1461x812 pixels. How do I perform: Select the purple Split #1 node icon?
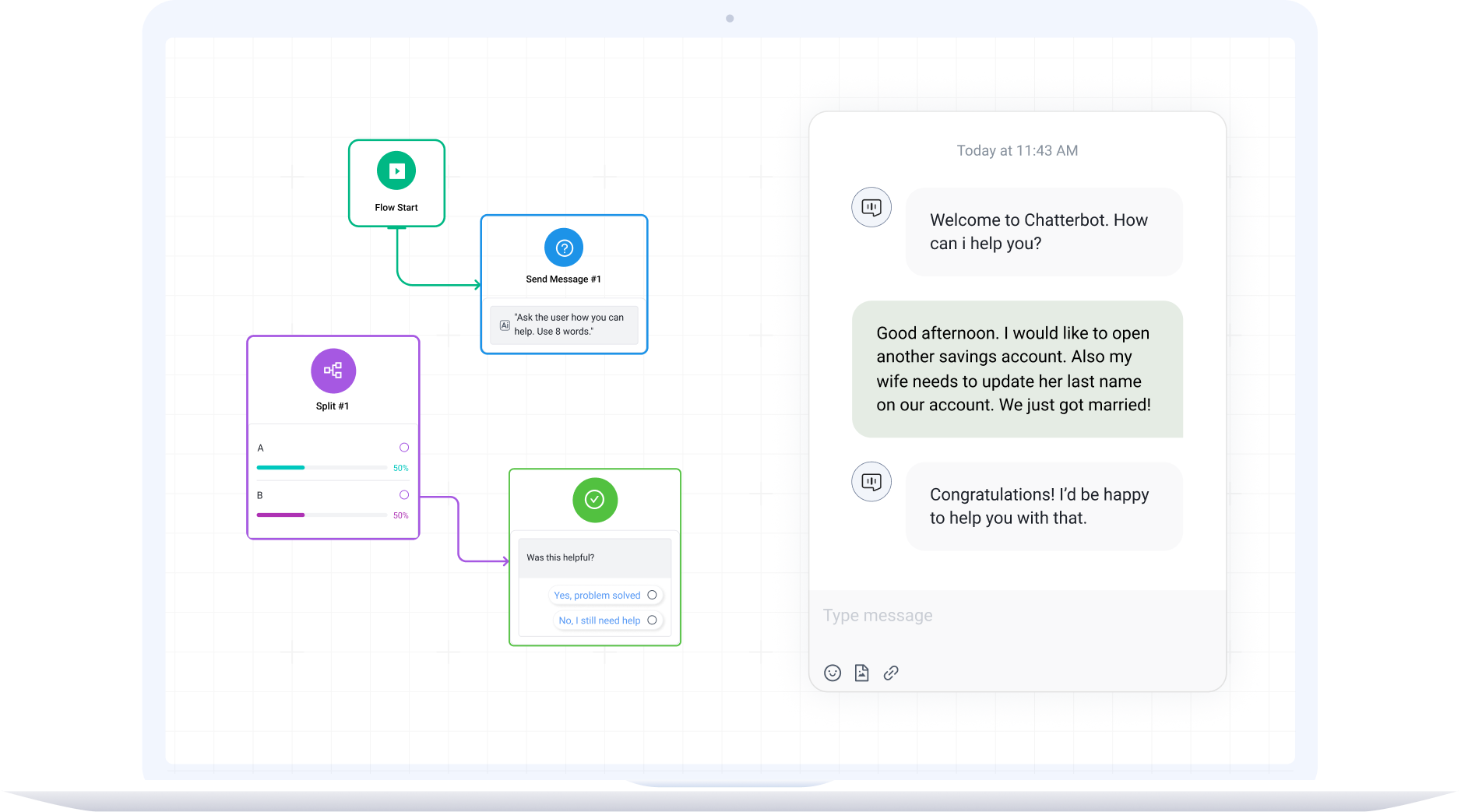click(333, 371)
